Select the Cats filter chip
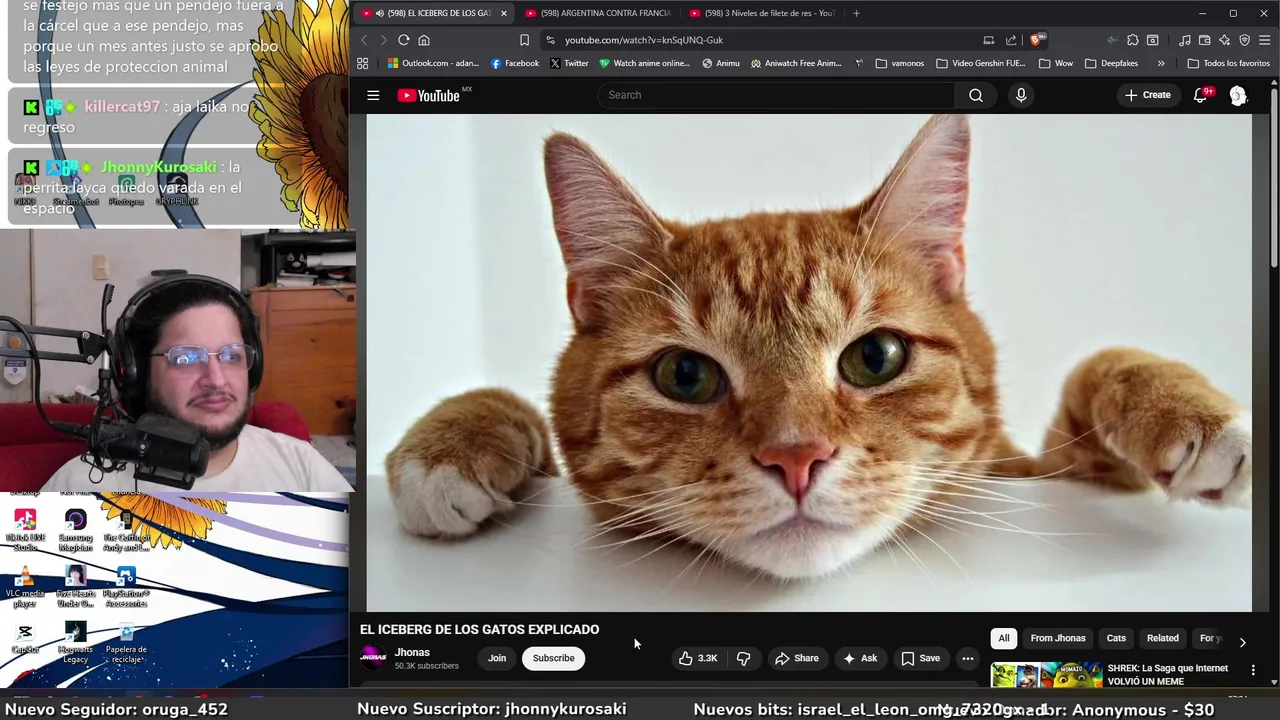The width and height of the screenshot is (1280, 720). point(1116,638)
